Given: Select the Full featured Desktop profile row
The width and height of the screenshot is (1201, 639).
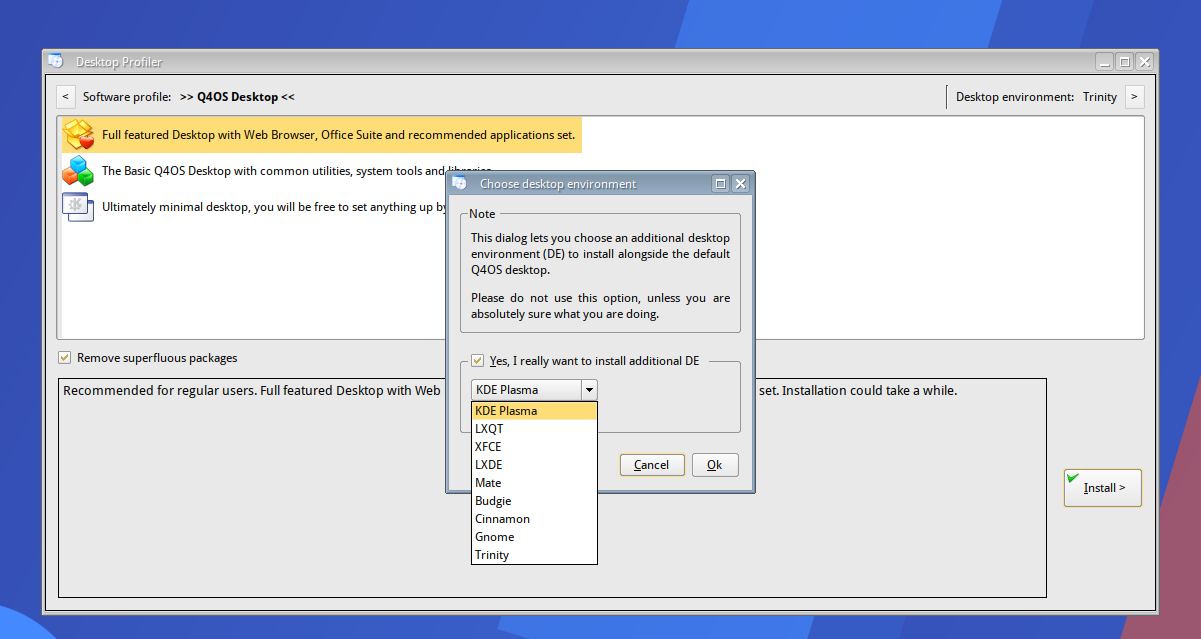Looking at the screenshot, I should (x=321, y=134).
